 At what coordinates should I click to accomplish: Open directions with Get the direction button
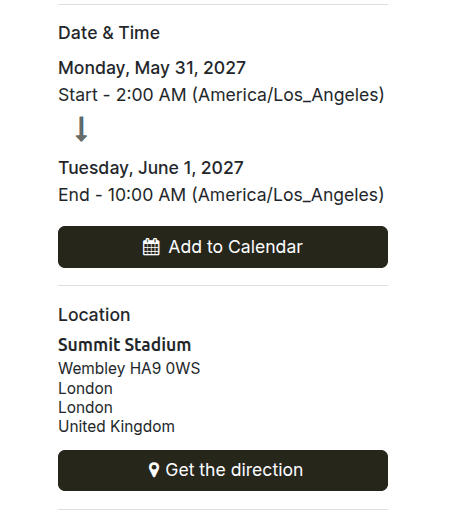pyautogui.click(x=223, y=470)
